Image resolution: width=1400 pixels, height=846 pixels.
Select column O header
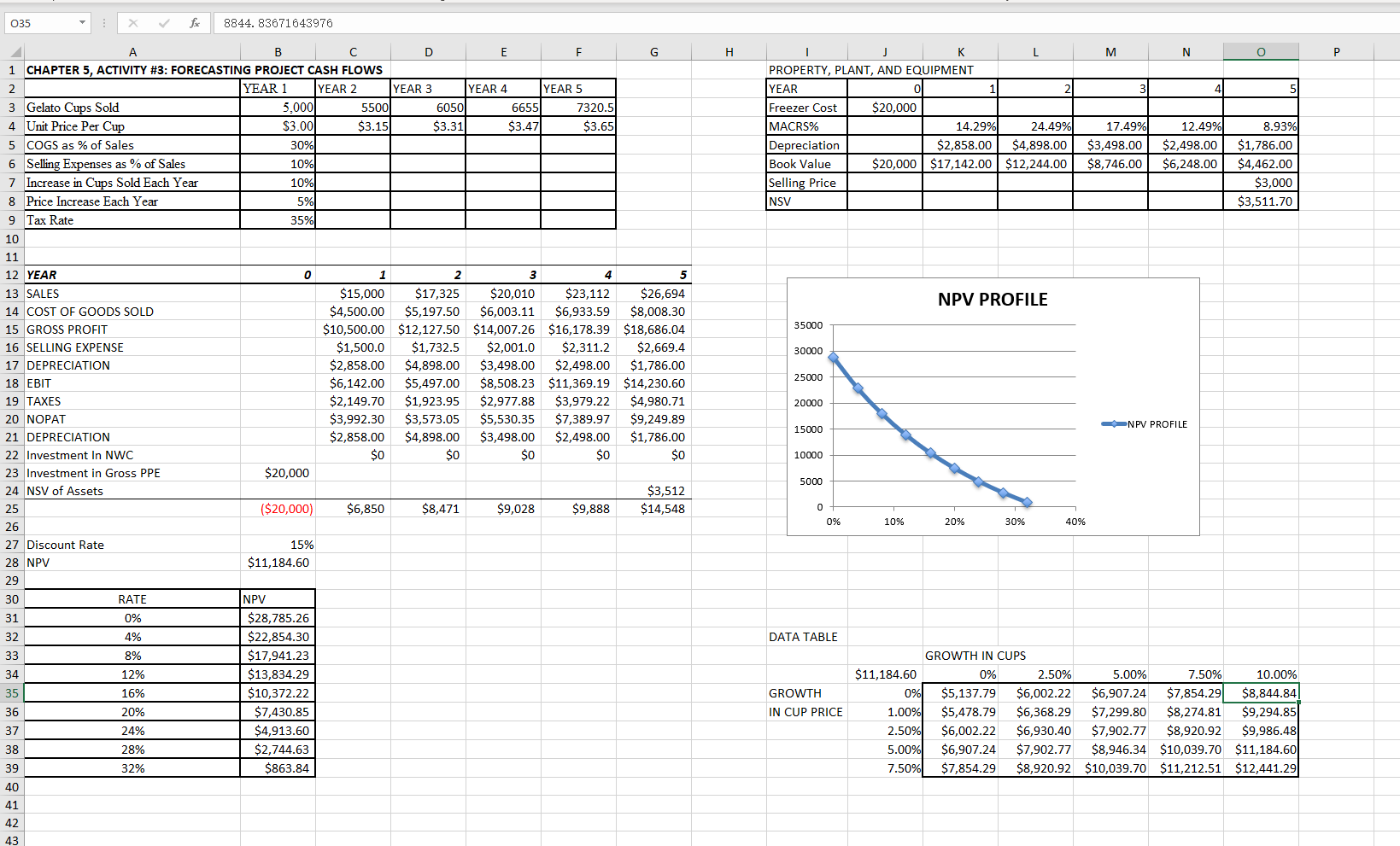[x=1261, y=51]
